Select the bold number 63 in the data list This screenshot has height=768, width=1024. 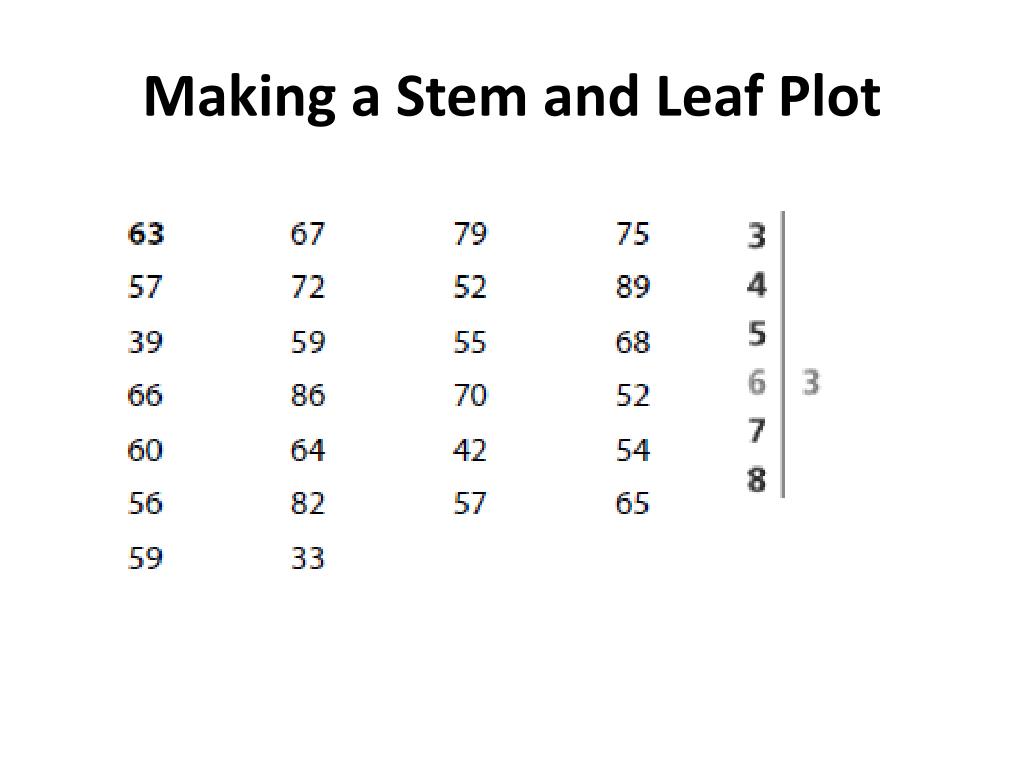coord(145,234)
